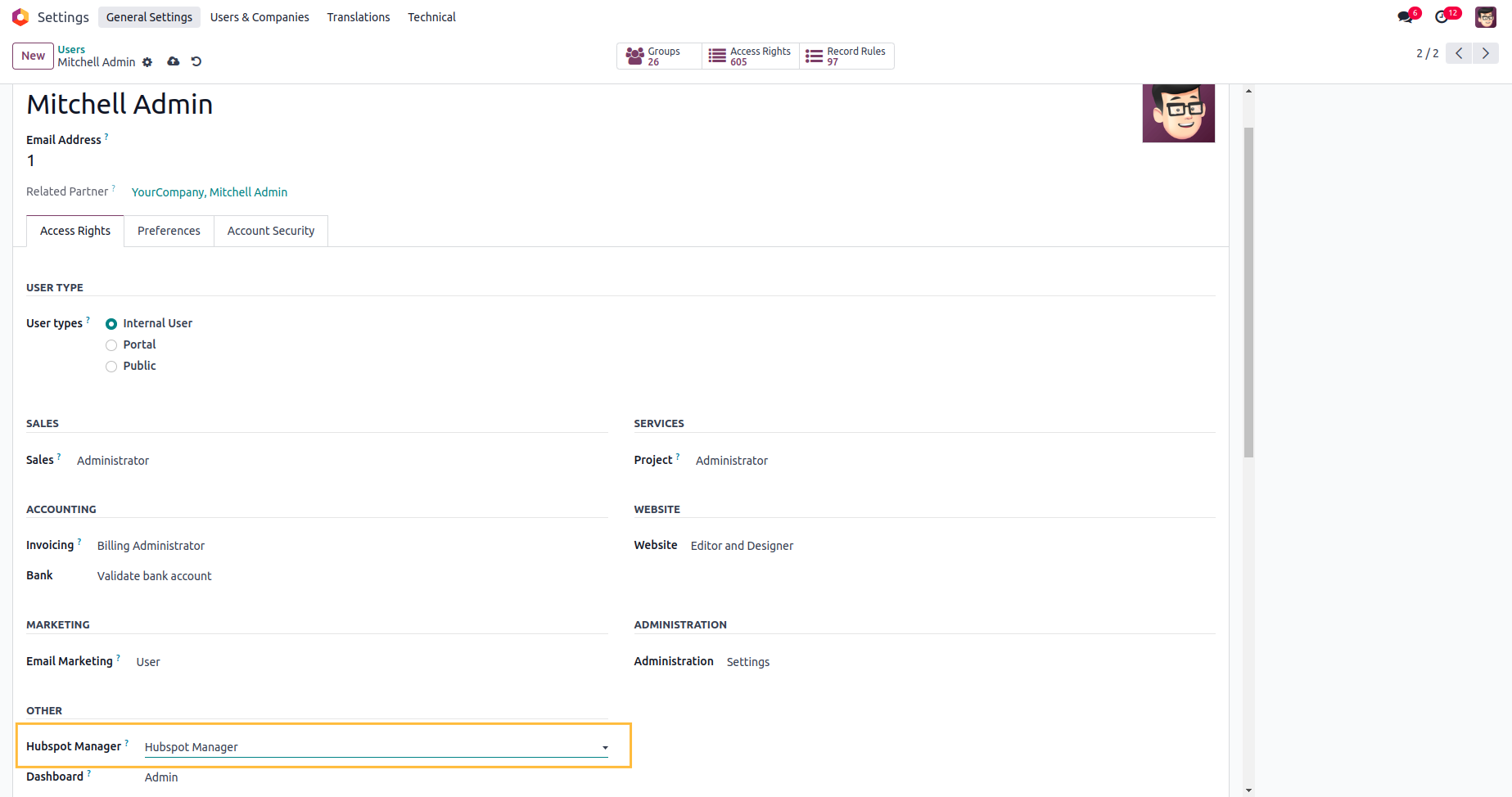Open the Administration Settings selector
Screen dimensions: 1512x797
click(x=748, y=662)
